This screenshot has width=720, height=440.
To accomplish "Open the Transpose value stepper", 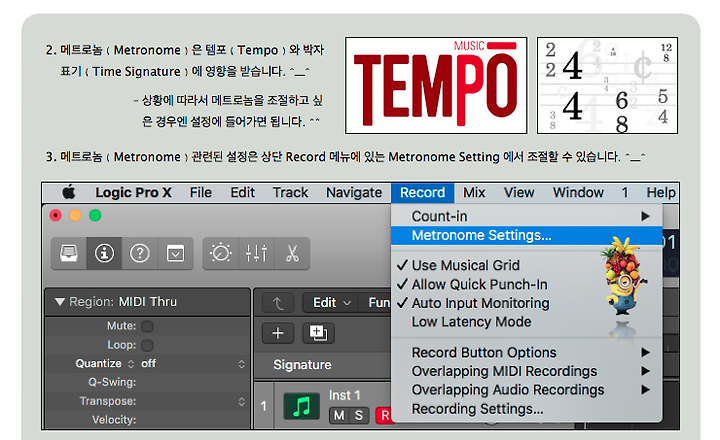I will click(x=242, y=401).
